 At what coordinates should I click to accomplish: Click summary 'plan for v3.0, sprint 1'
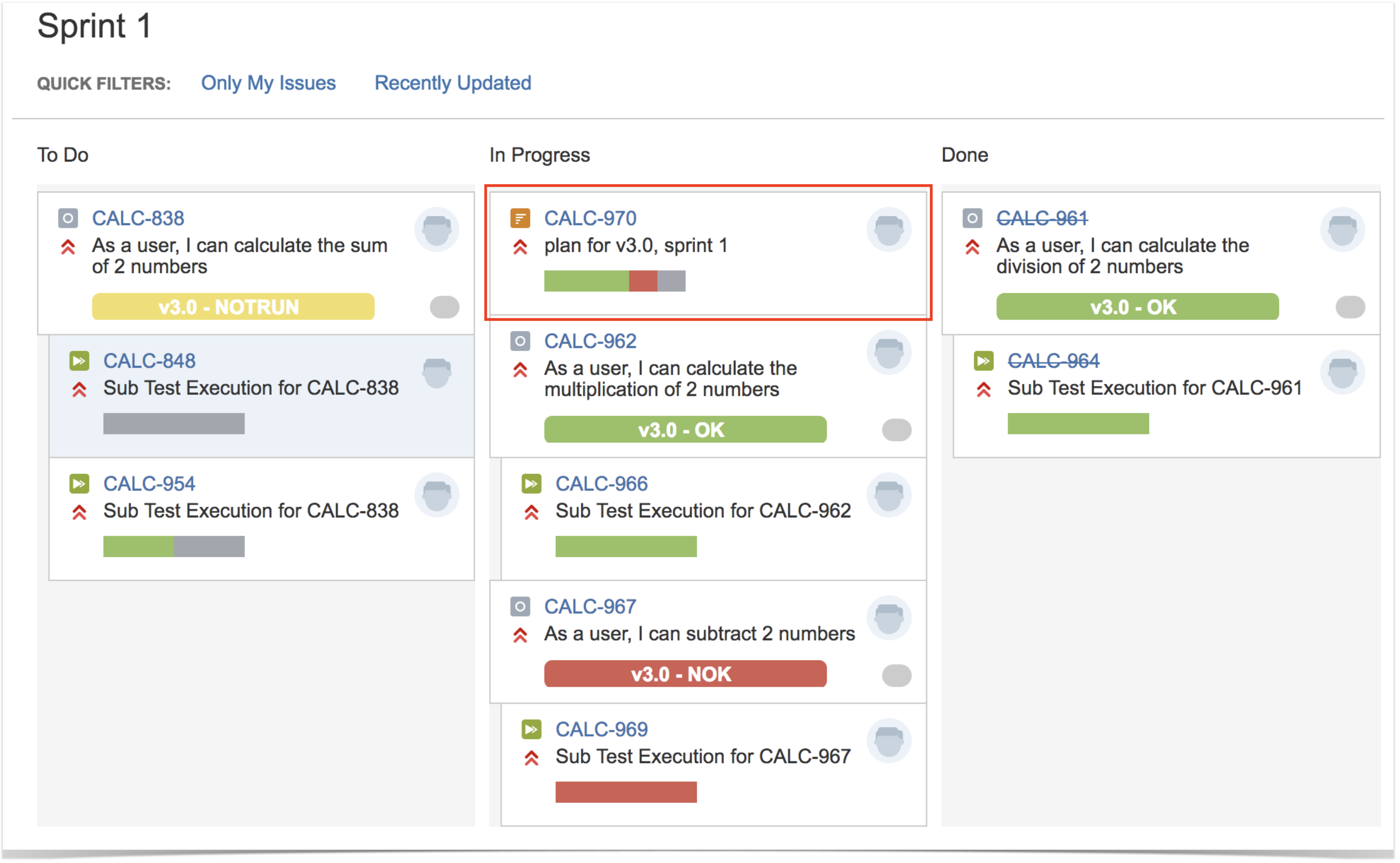coord(636,245)
